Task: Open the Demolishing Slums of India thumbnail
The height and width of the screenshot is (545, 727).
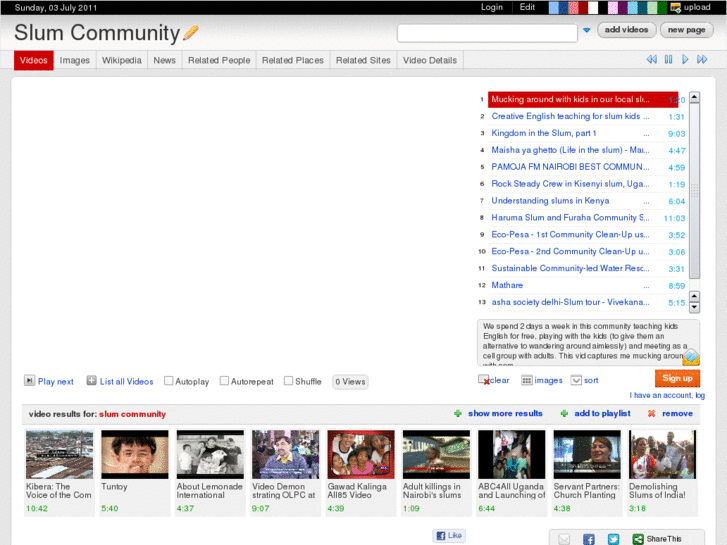Action: (663, 454)
